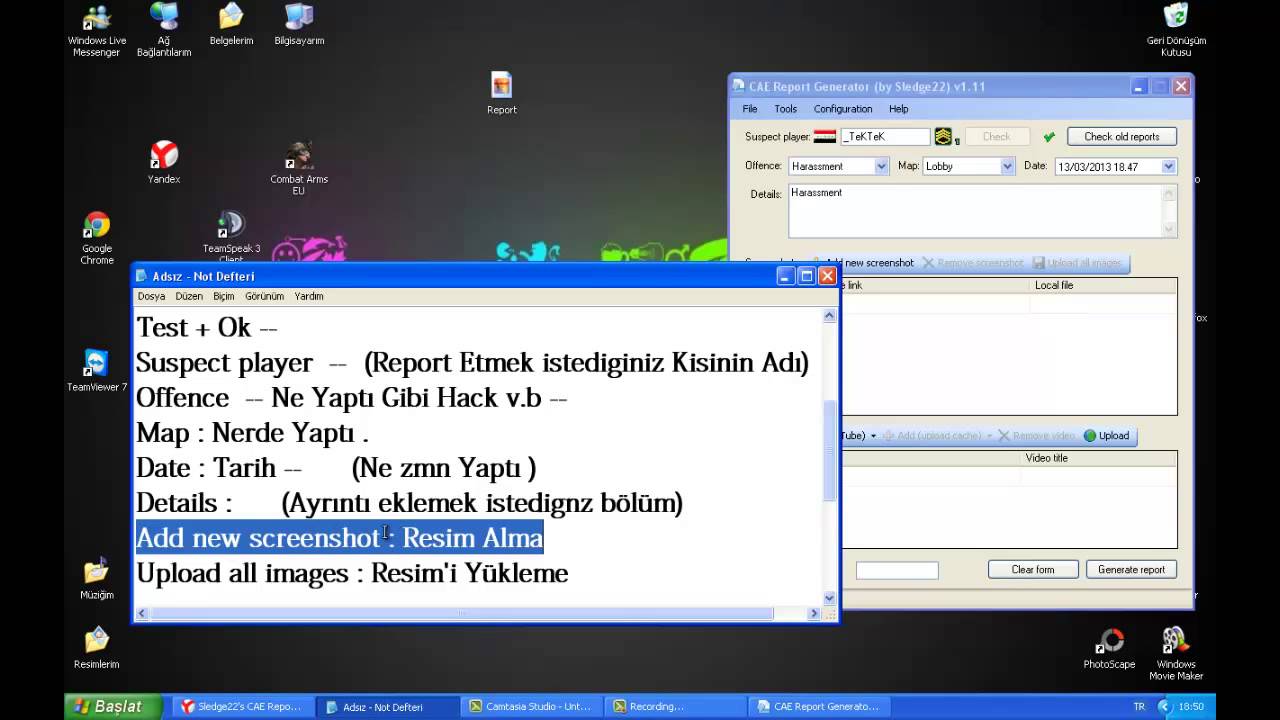
Task: Click Details box scrollbar down arrow
Action: click(1169, 229)
